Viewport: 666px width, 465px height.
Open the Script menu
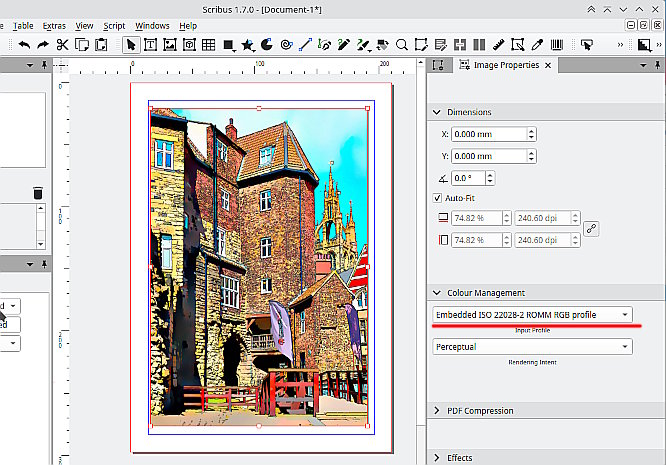coord(114,25)
